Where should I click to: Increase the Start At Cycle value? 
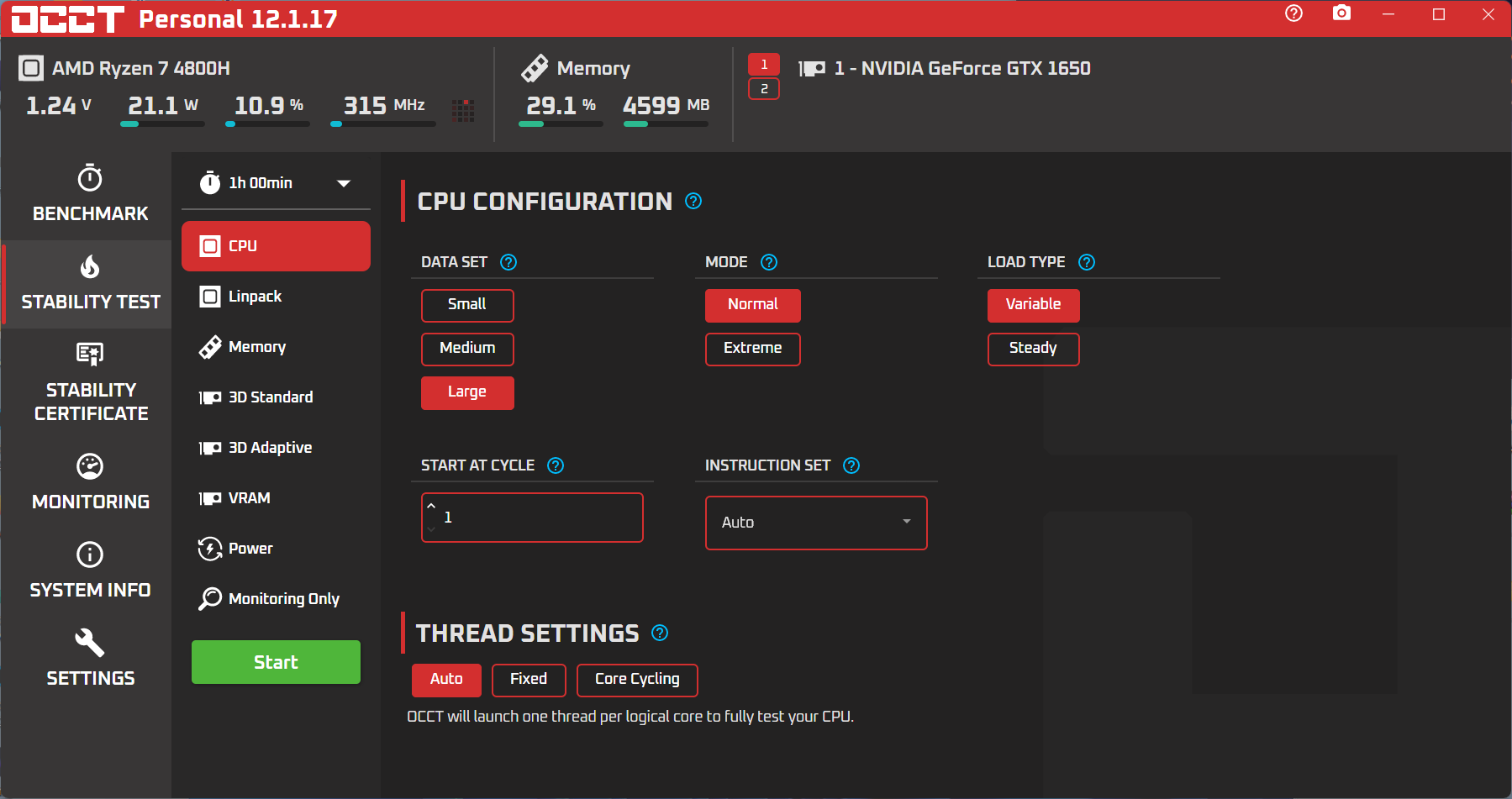(x=431, y=506)
